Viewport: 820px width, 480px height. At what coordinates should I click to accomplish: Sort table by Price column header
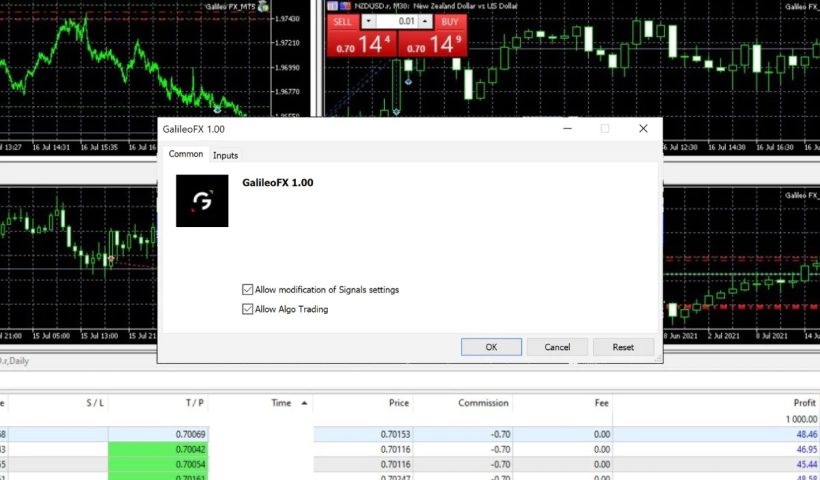click(x=398, y=403)
